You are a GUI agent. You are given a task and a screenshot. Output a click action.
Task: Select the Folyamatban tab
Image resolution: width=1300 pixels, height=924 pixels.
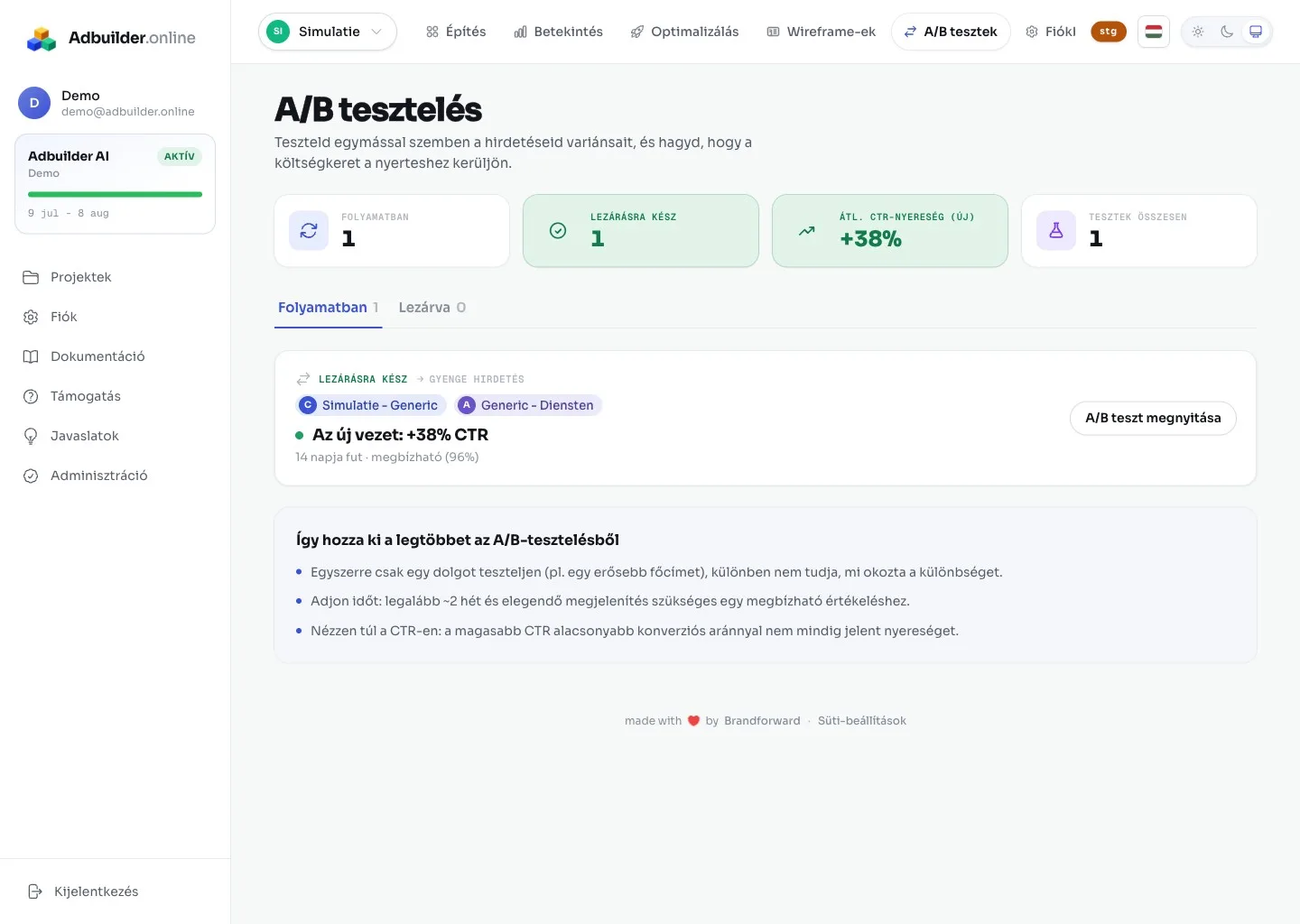[x=329, y=308]
